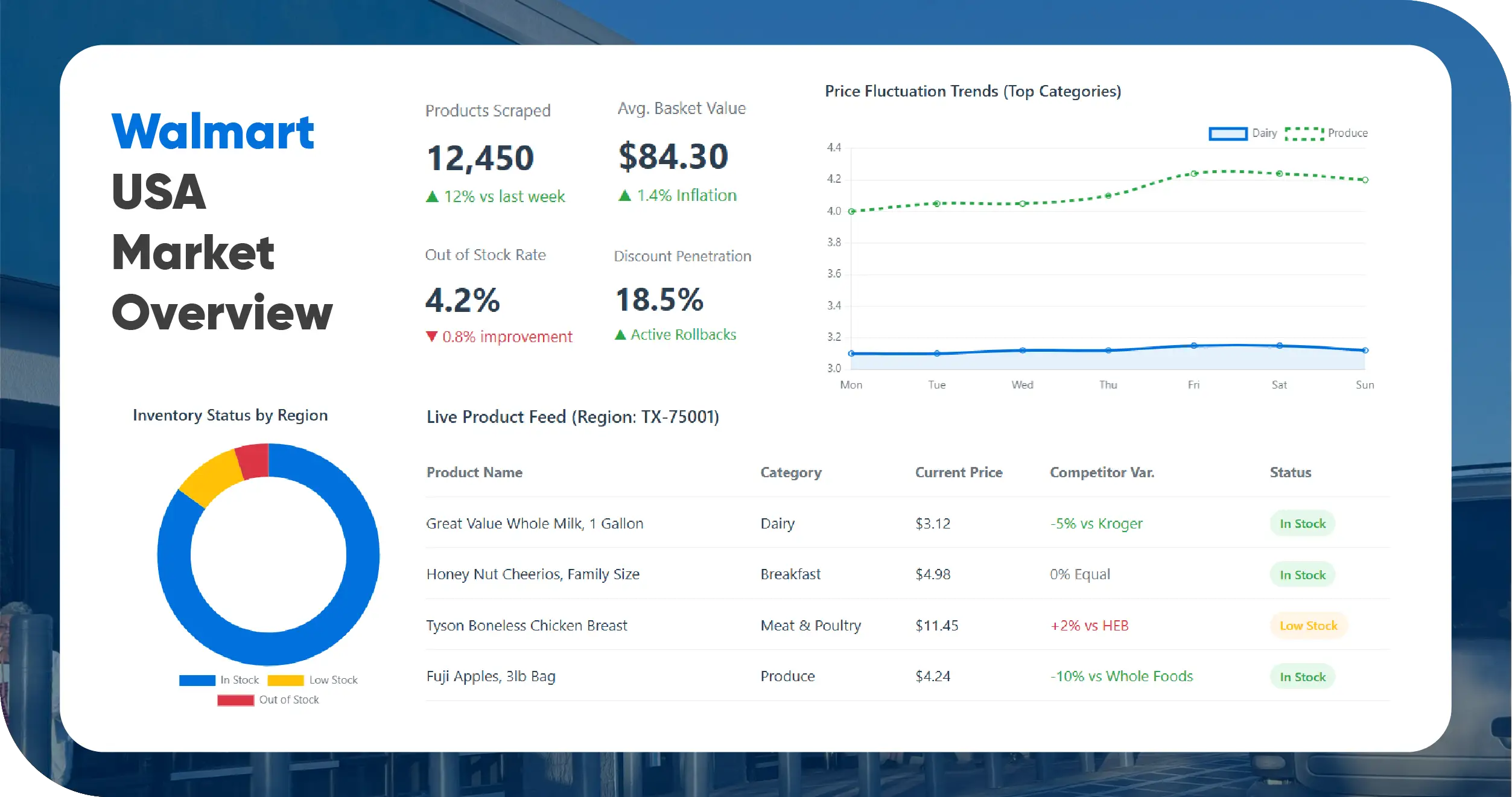Sort by Product Name column header
The image size is (1512, 797).
point(474,472)
